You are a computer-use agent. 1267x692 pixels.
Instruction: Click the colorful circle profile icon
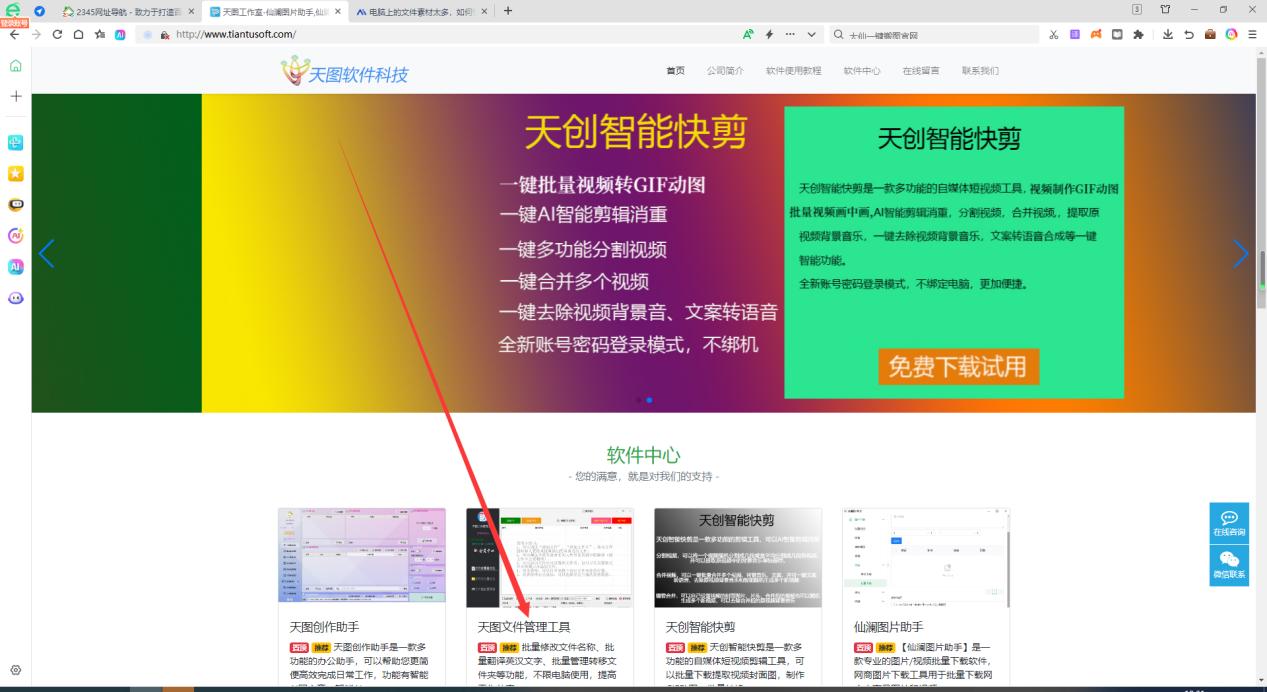(1231, 34)
